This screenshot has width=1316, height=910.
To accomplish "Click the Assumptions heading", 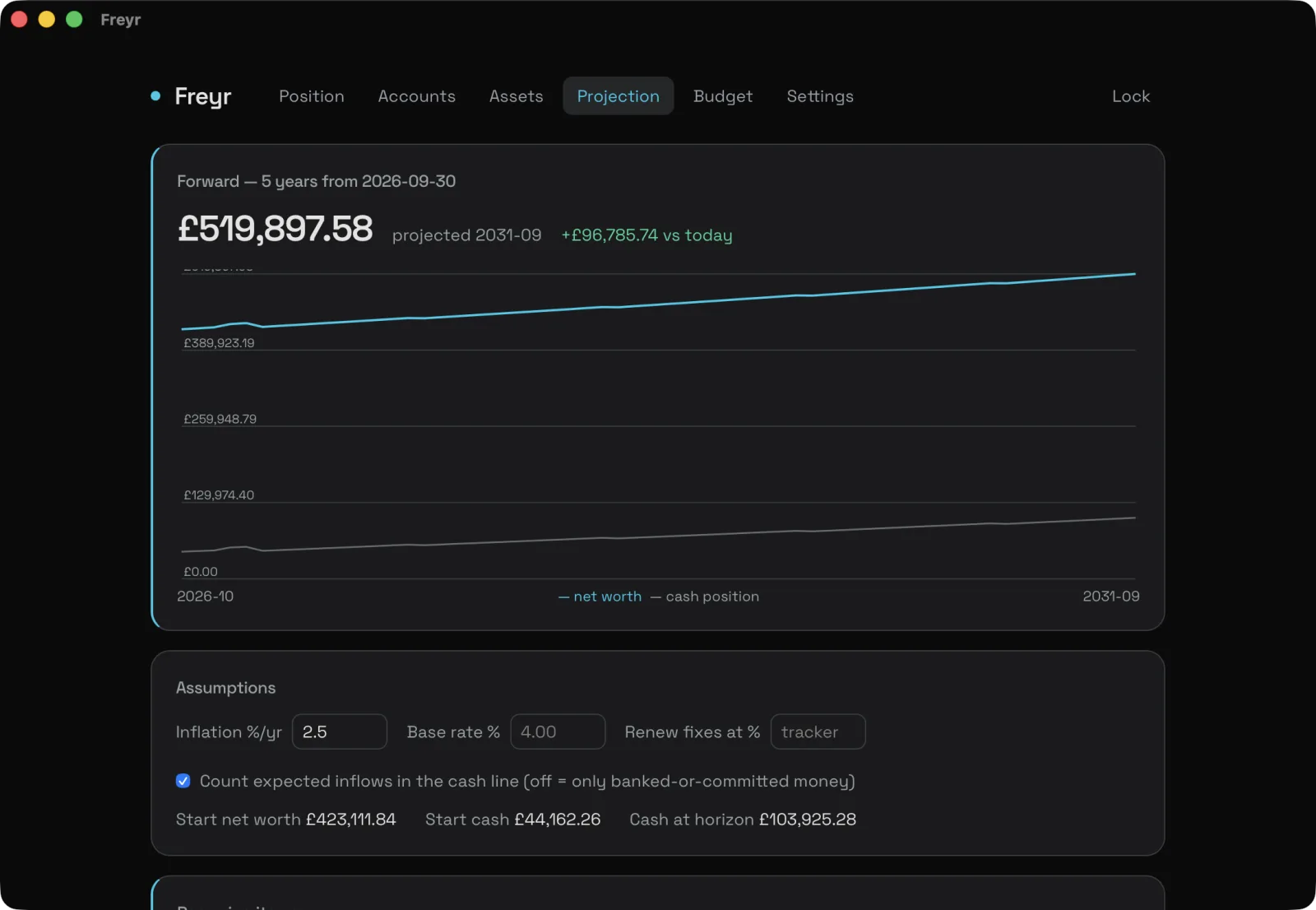I will tap(225, 688).
